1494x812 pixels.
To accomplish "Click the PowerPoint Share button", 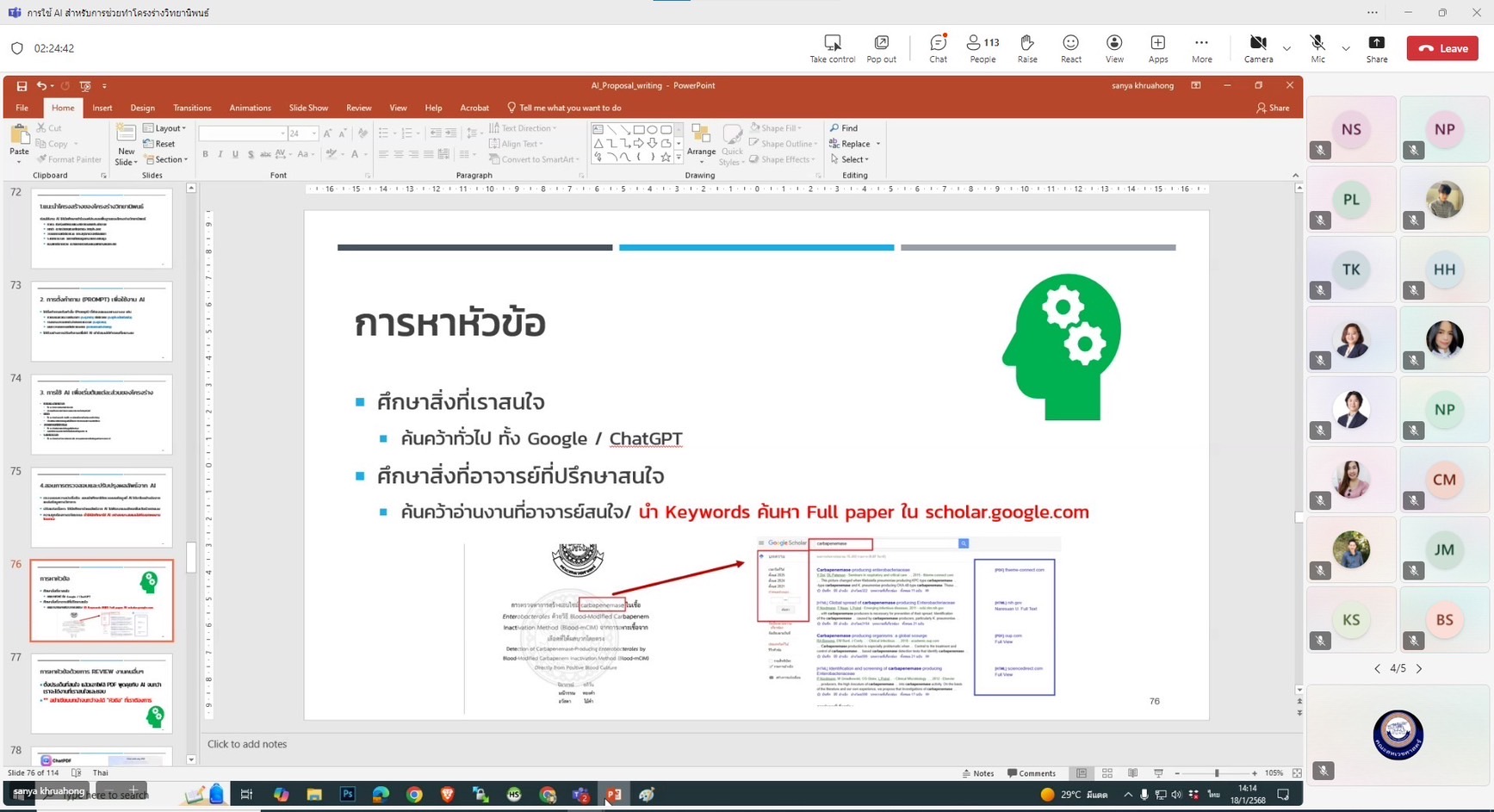I will (1273, 108).
